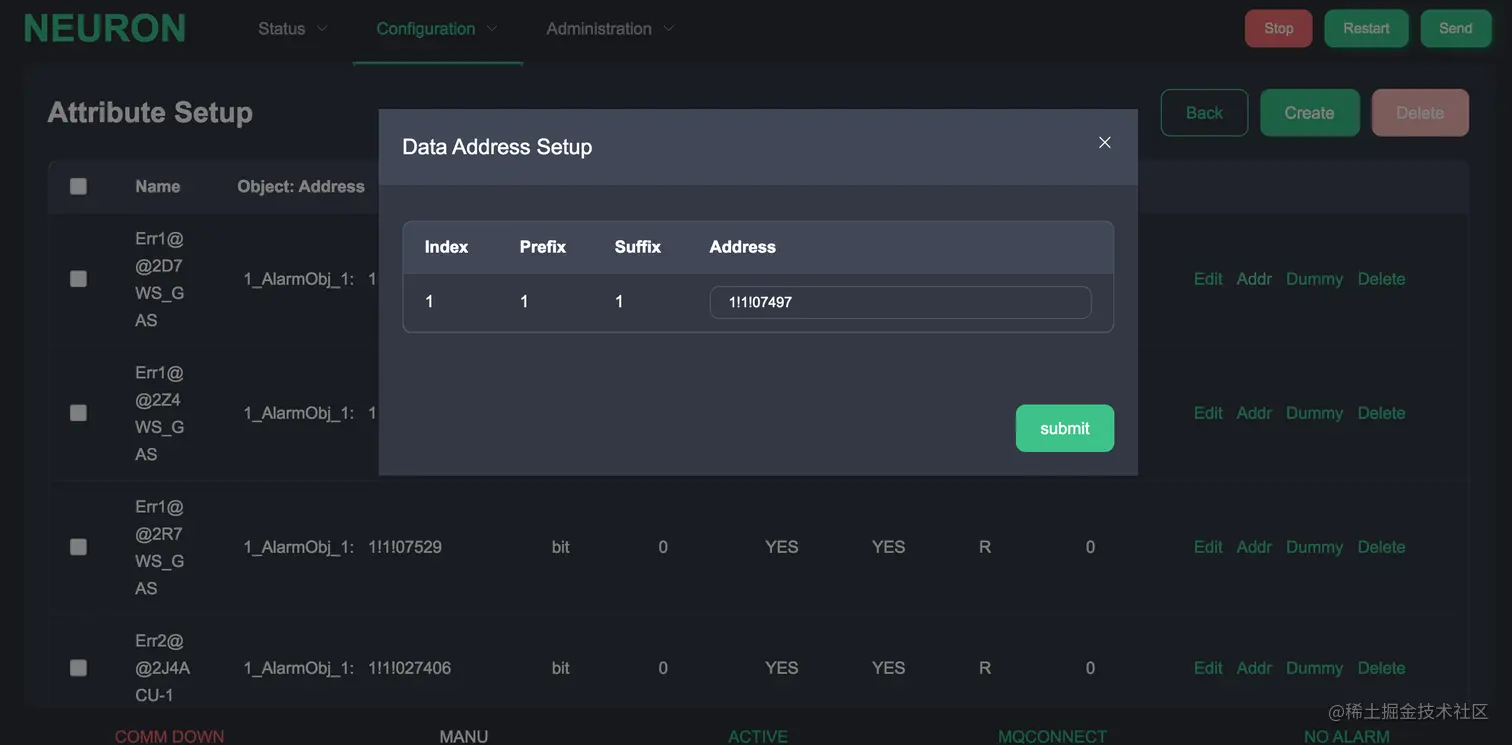The width and height of the screenshot is (1512, 745).
Task: Focus the Address input field
Action: click(x=900, y=302)
